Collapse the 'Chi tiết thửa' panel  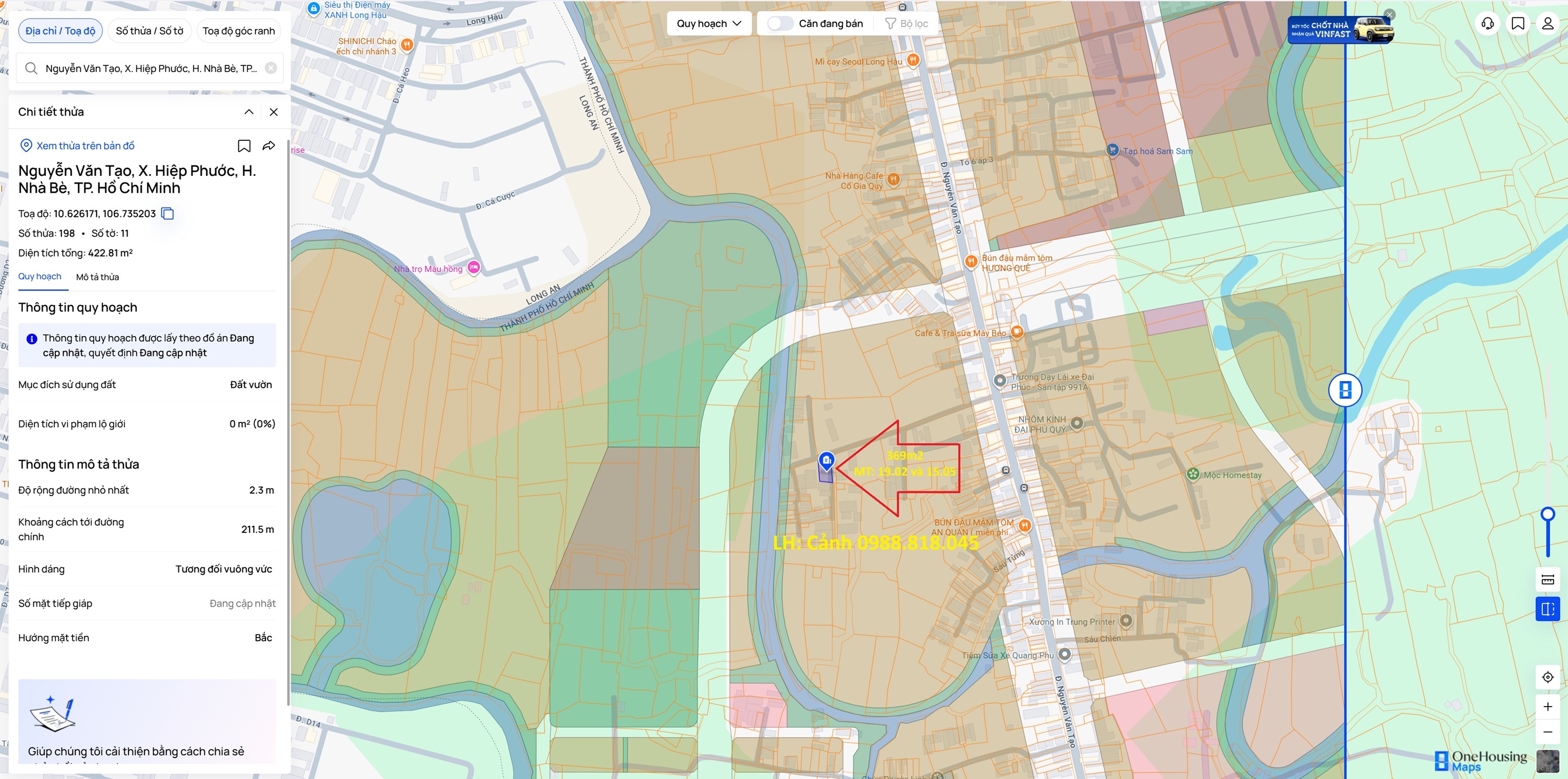249,112
